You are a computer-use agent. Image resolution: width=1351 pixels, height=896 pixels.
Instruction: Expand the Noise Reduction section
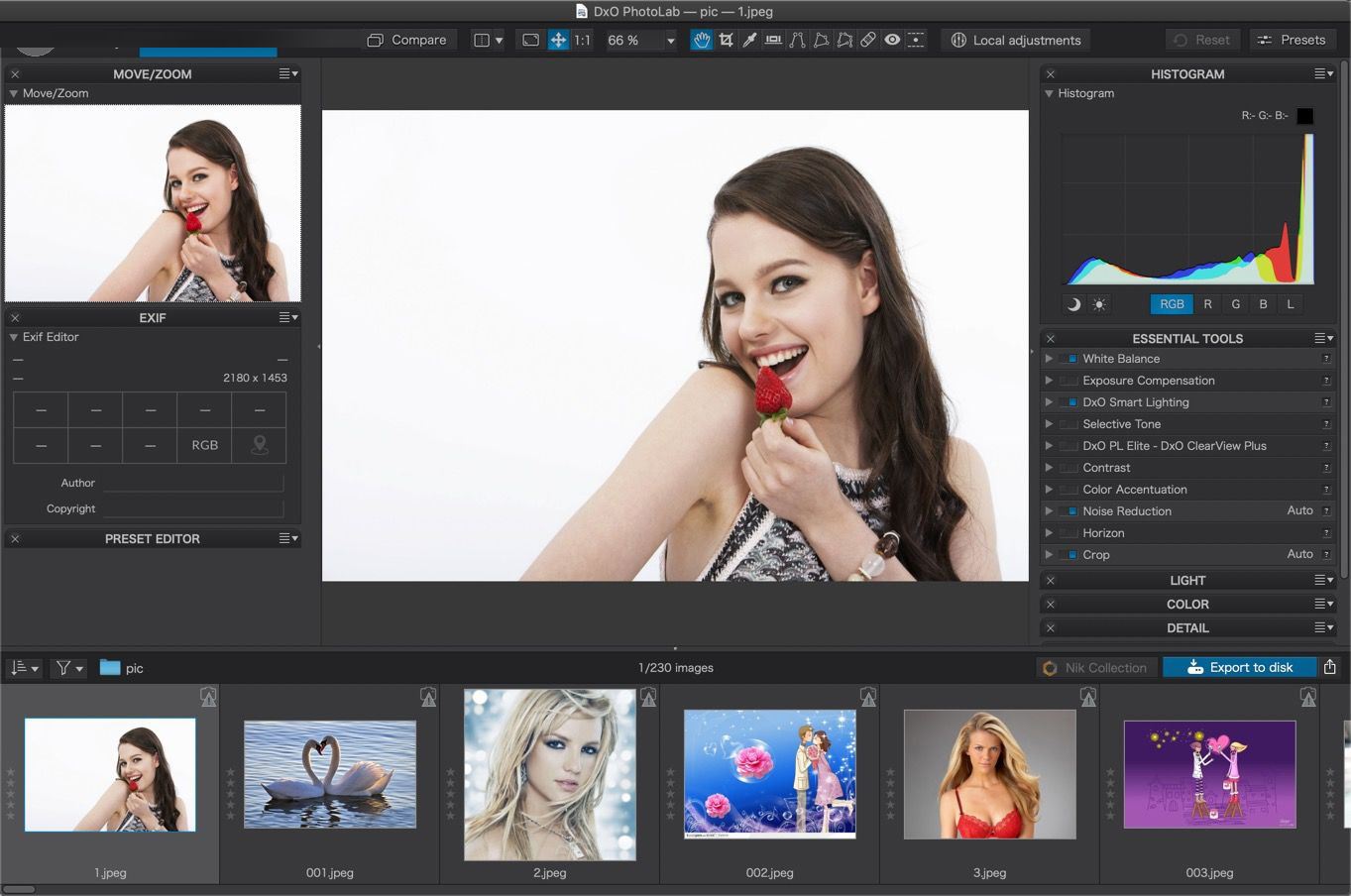click(x=1049, y=511)
